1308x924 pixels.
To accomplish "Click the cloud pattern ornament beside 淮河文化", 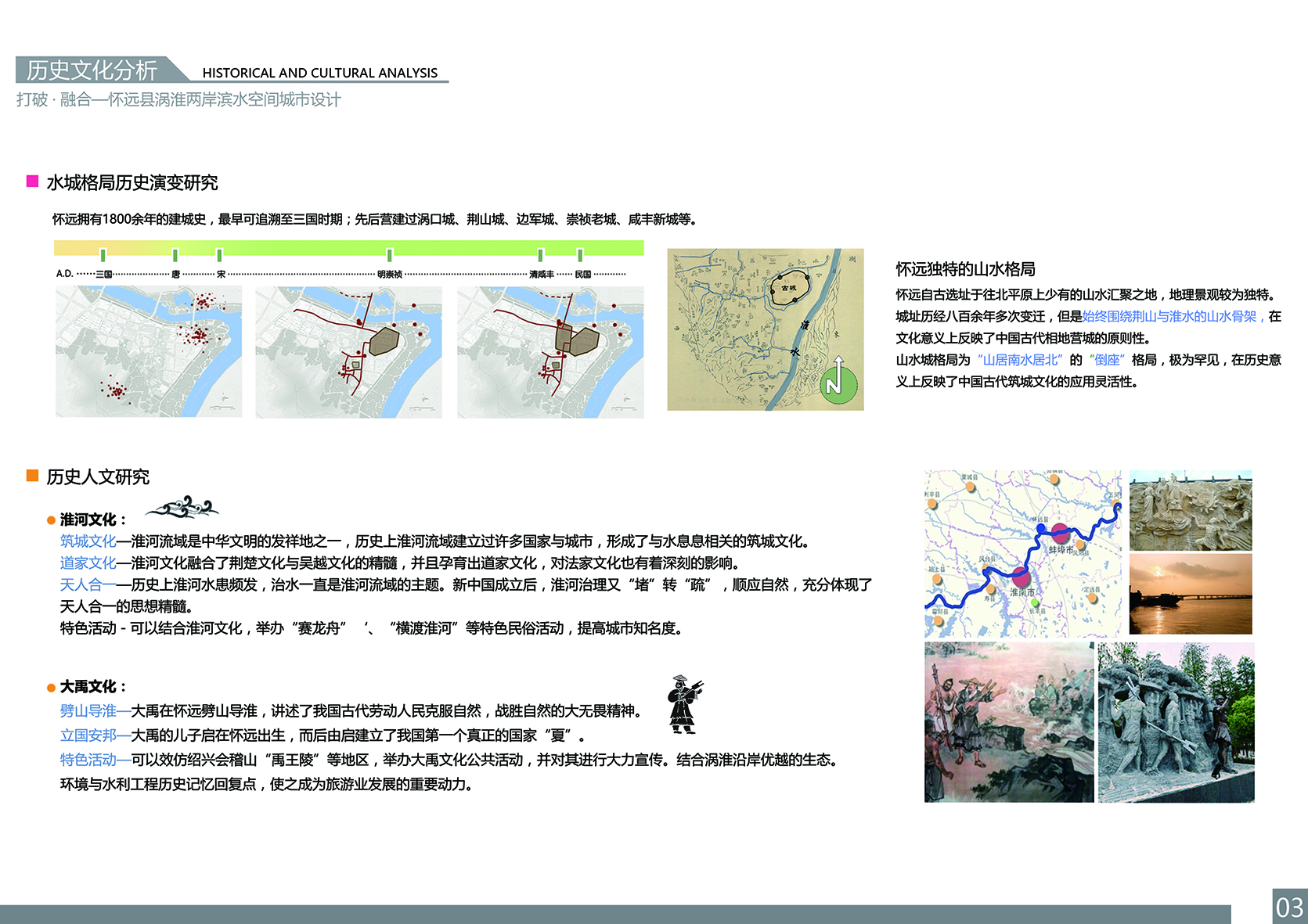I will click(x=182, y=509).
